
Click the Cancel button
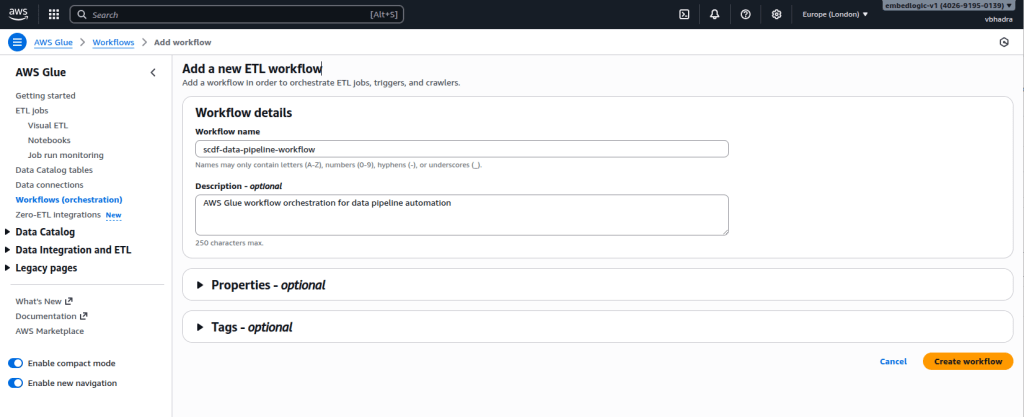(x=893, y=361)
